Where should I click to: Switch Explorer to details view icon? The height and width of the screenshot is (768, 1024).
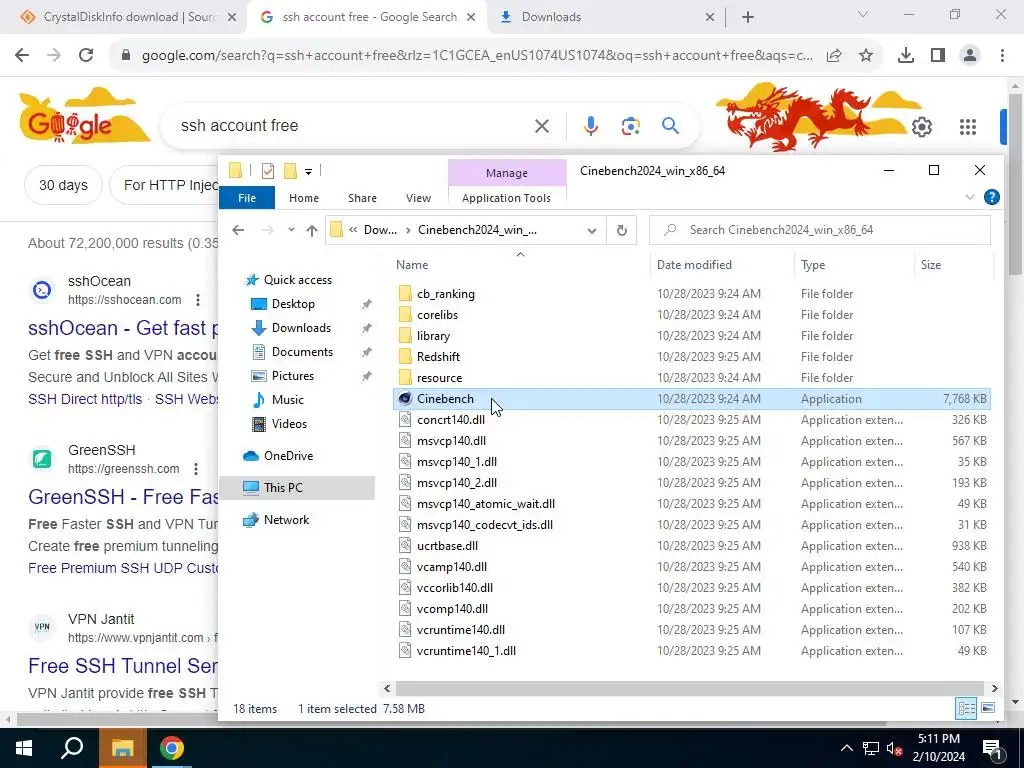pyautogui.click(x=966, y=709)
